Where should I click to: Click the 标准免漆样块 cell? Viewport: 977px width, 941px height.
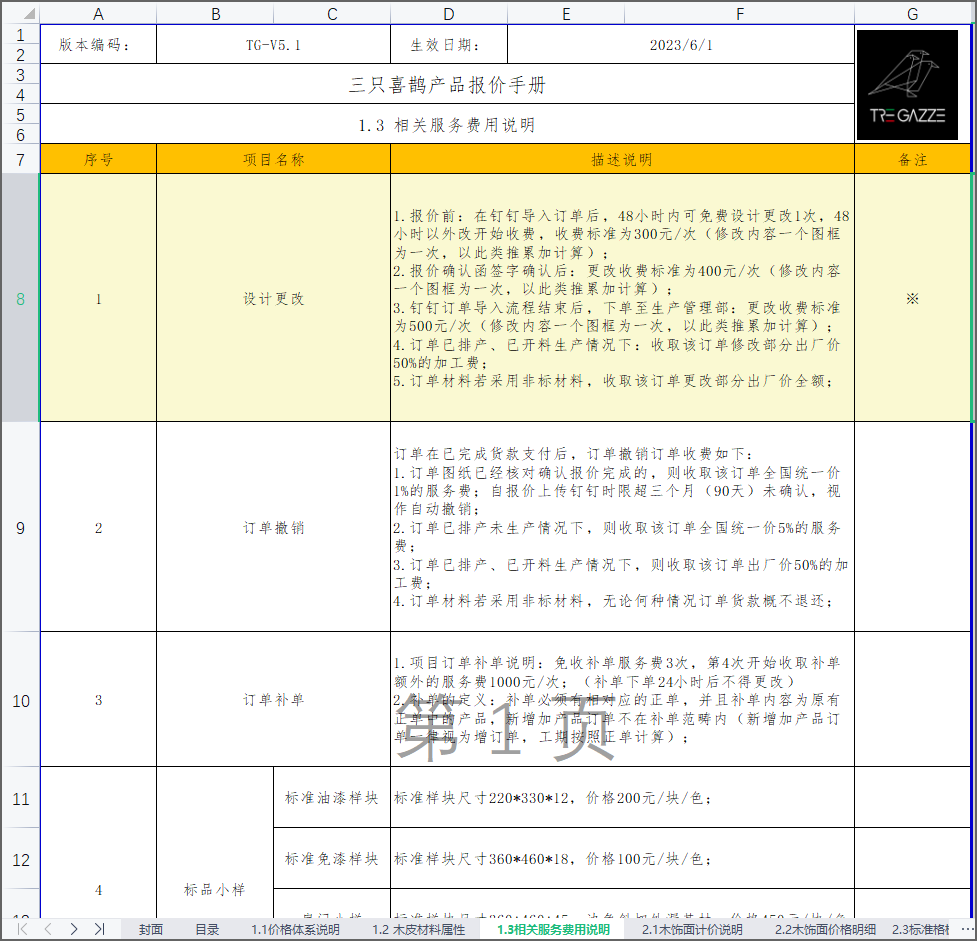point(332,859)
